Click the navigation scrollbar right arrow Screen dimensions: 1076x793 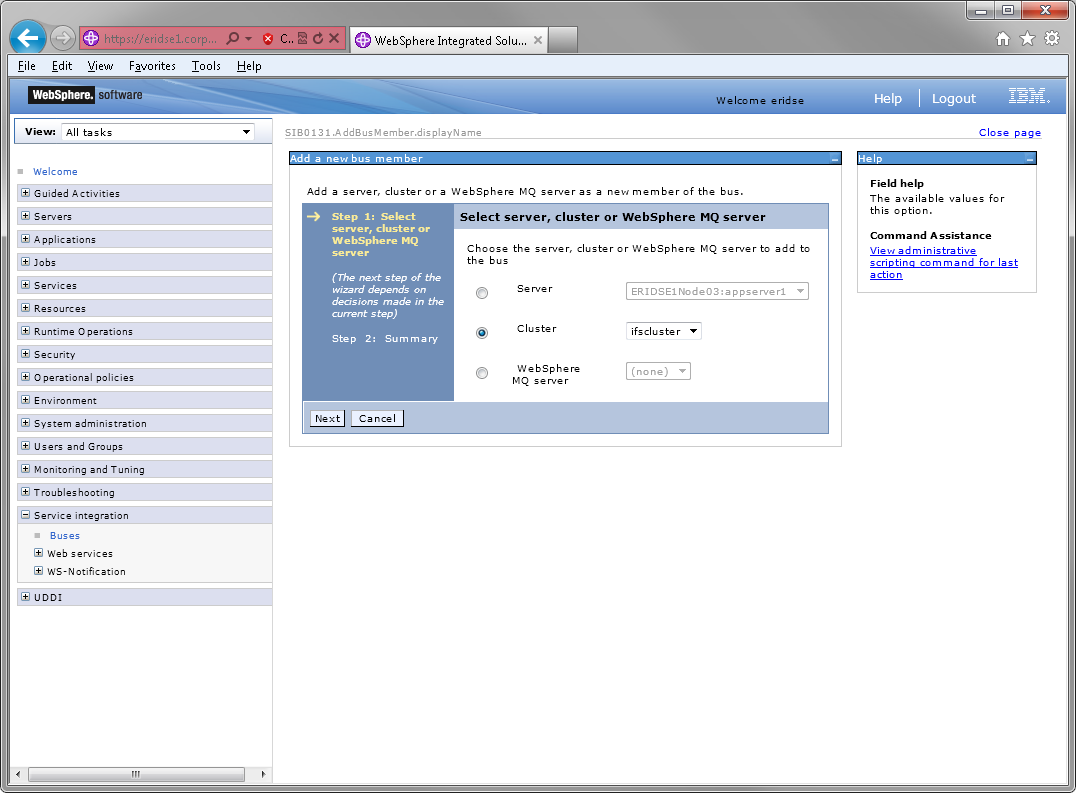pyautogui.click(x=263, y=774)
